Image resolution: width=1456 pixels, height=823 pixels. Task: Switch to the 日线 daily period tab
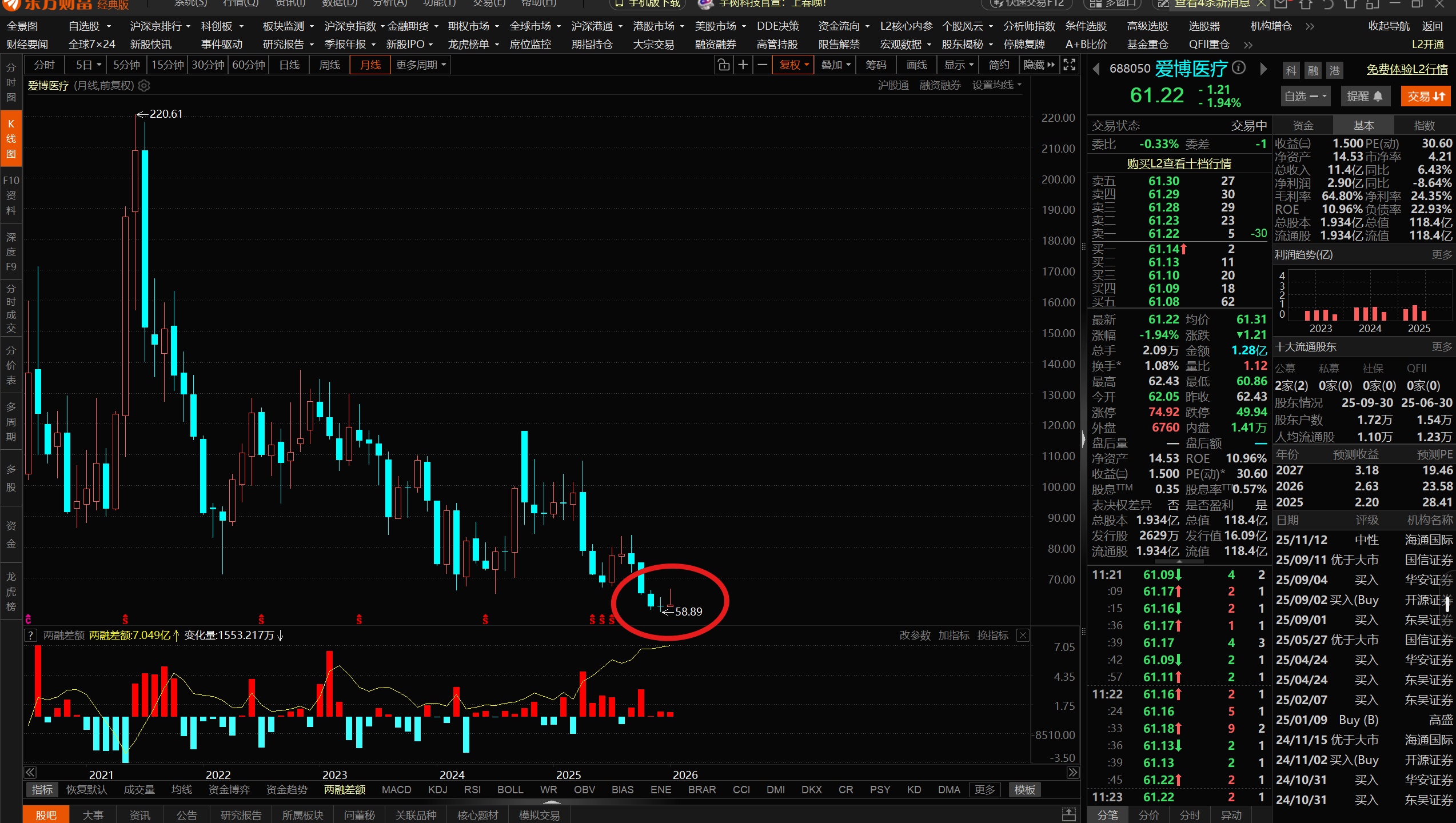click(x=289, y=65)
